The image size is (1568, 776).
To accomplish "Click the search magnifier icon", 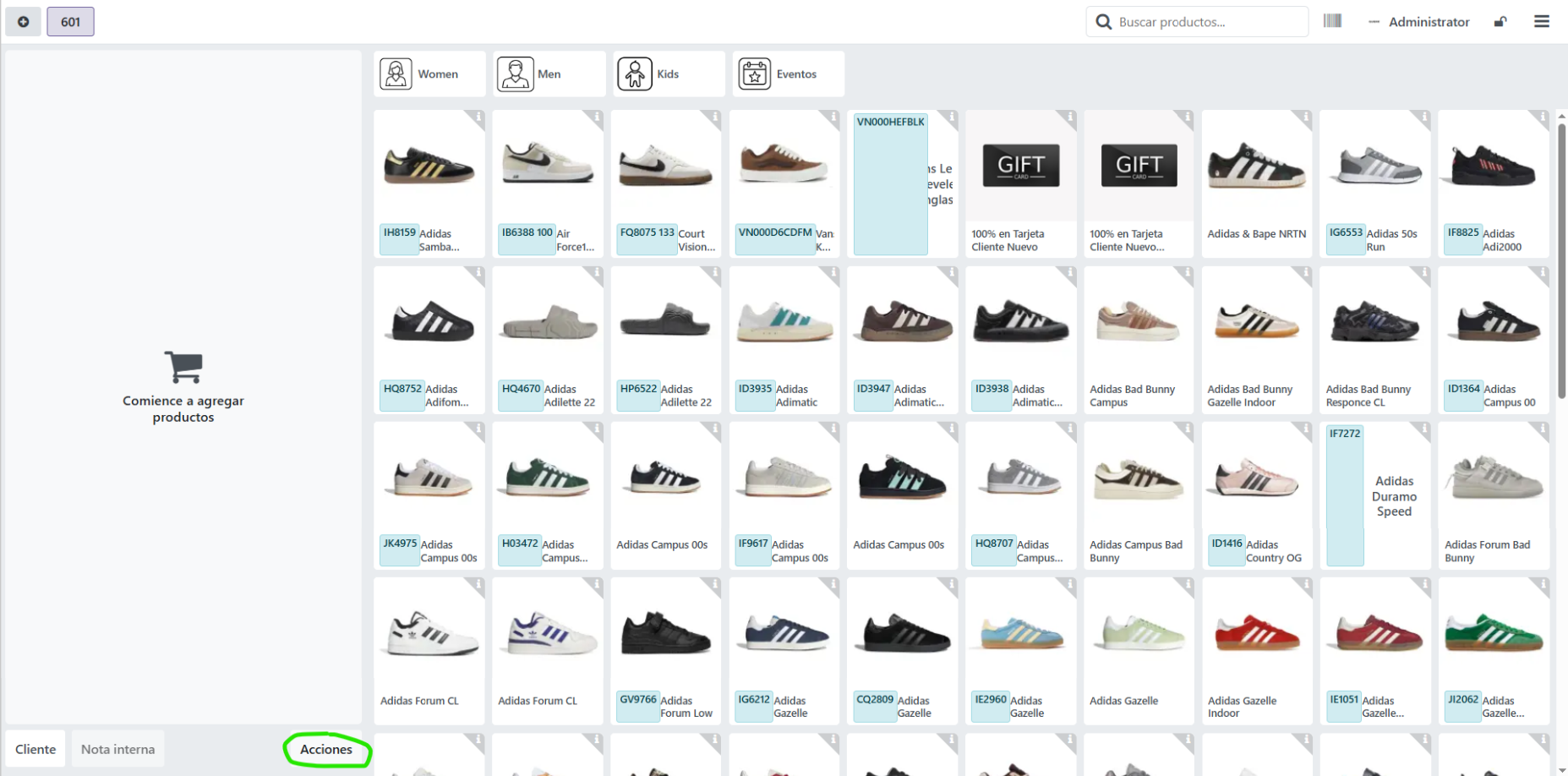I will click(1103, 22).
